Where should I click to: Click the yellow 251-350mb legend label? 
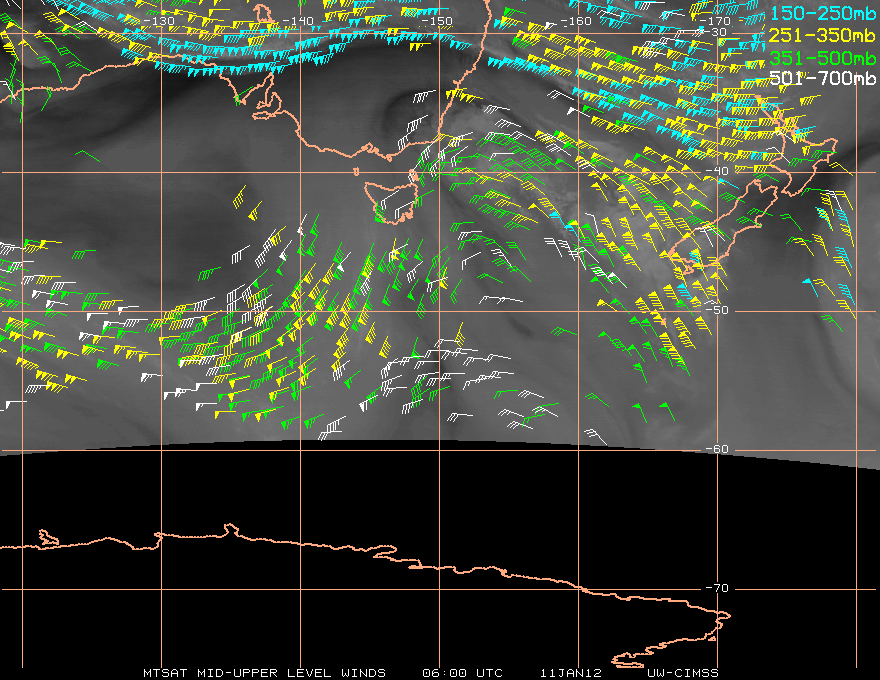tap(823, 35)
